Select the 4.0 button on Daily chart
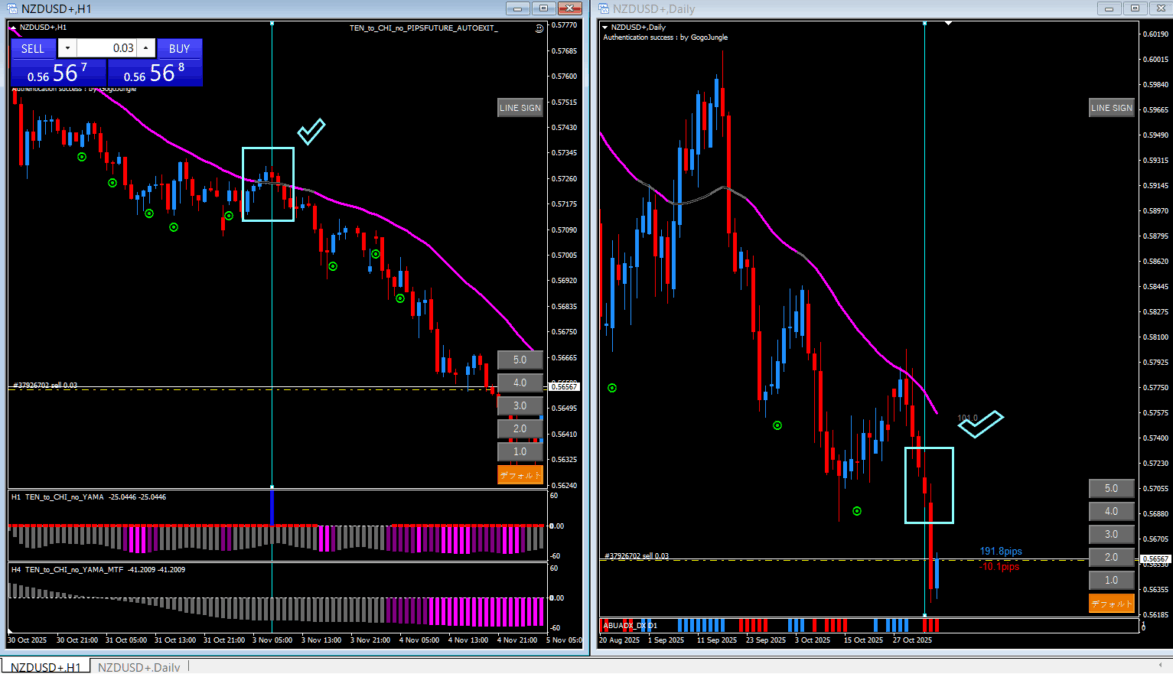Screen dimensions: 1173x674 1111,511
